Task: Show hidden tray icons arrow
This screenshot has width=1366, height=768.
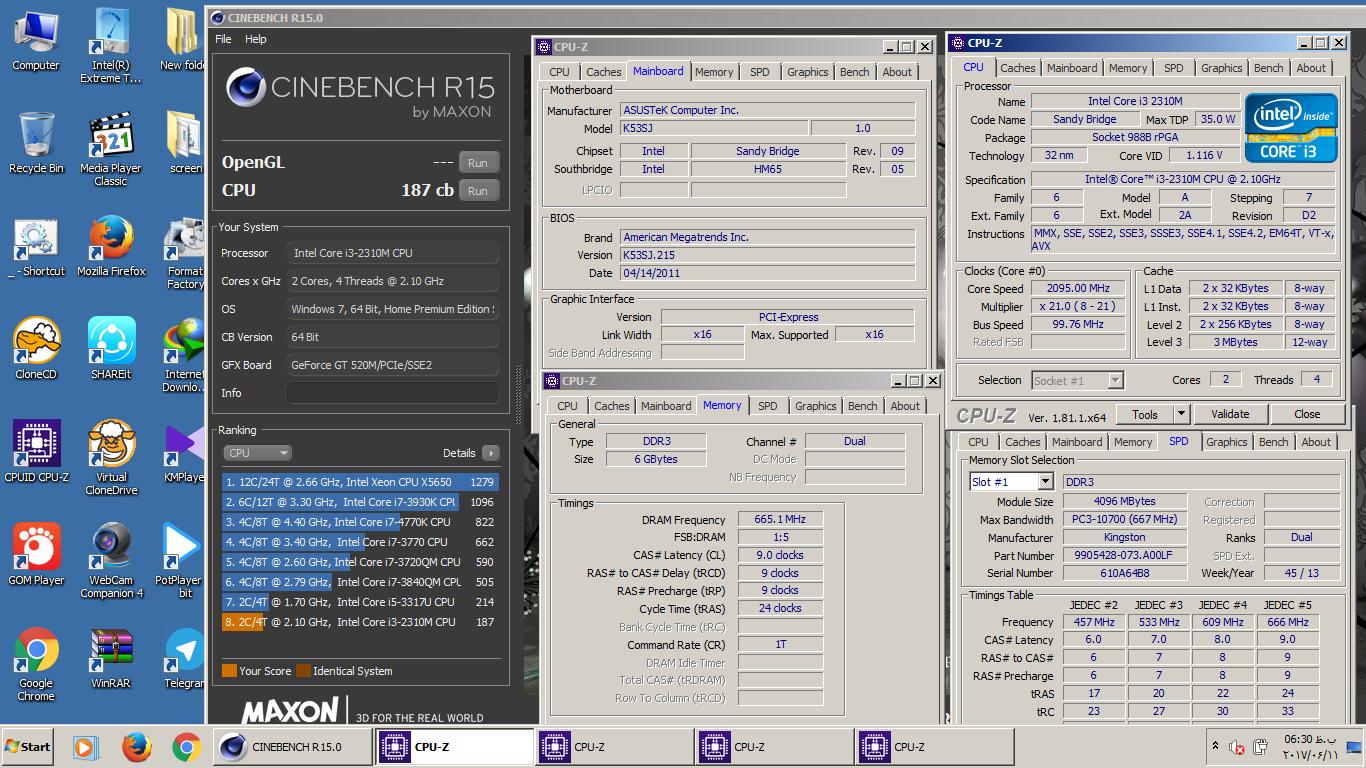Action: point(1215,746)
